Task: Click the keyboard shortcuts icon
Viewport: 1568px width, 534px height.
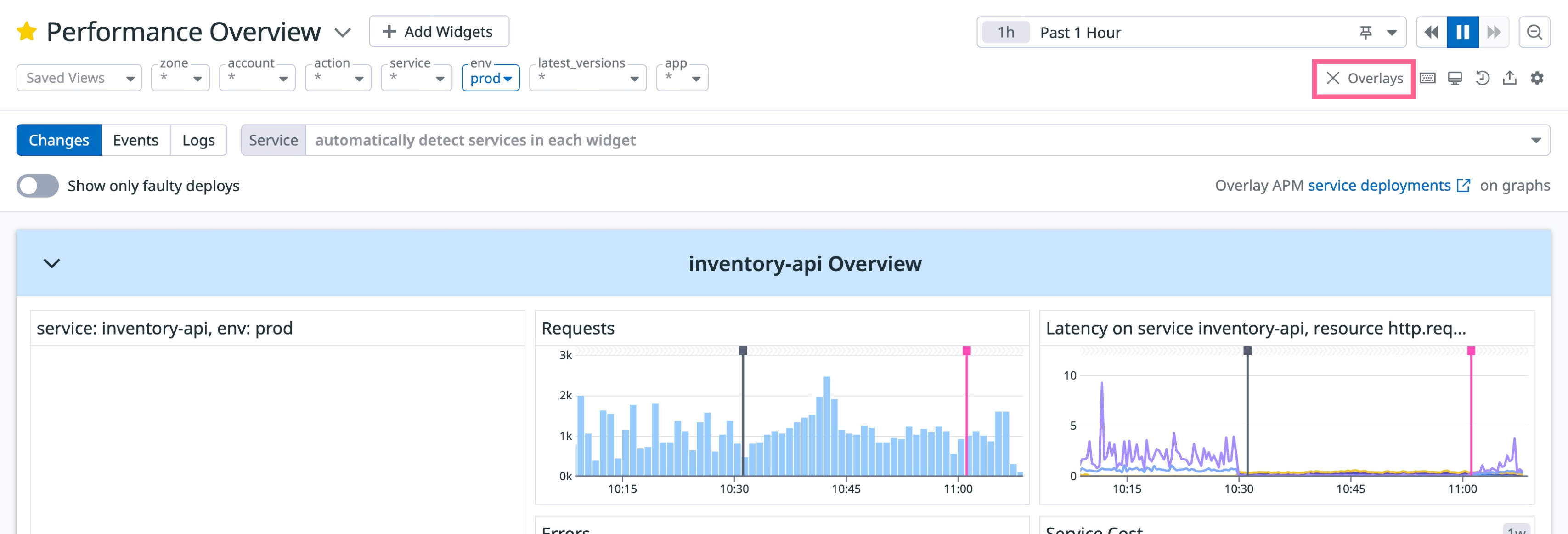Action: point(1427,78)
